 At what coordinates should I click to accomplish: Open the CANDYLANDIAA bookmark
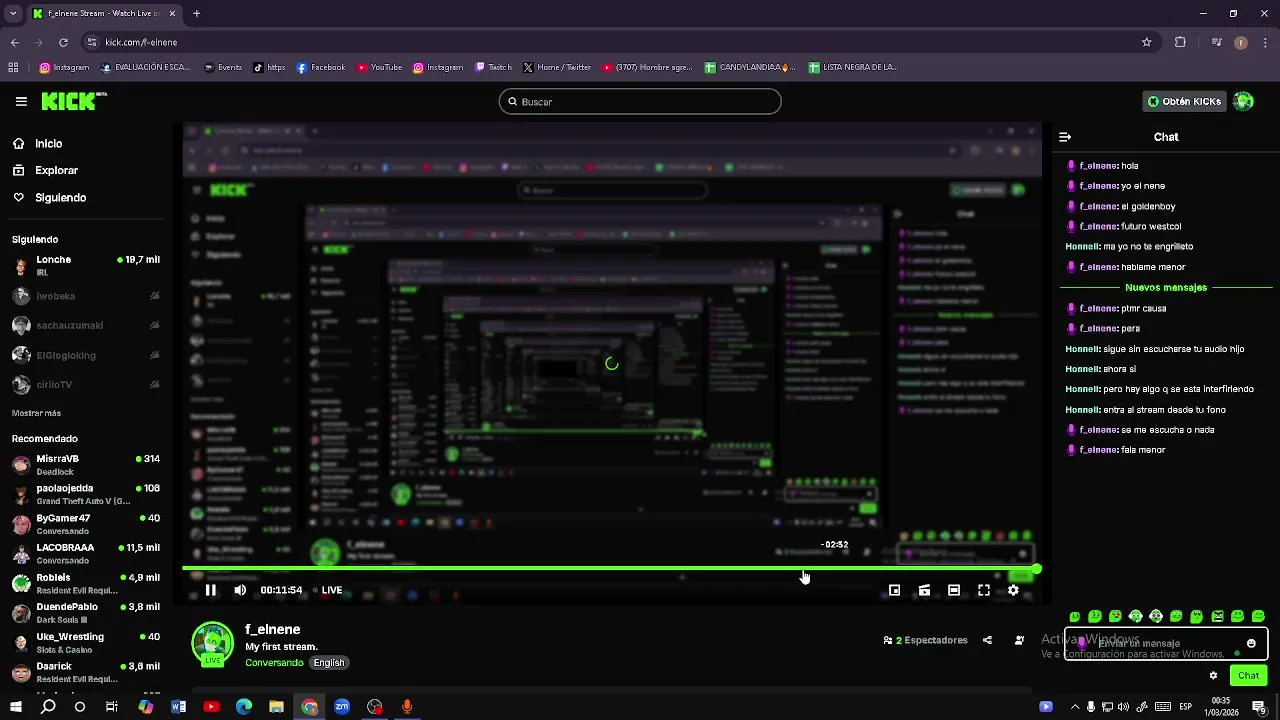(750, 68)
